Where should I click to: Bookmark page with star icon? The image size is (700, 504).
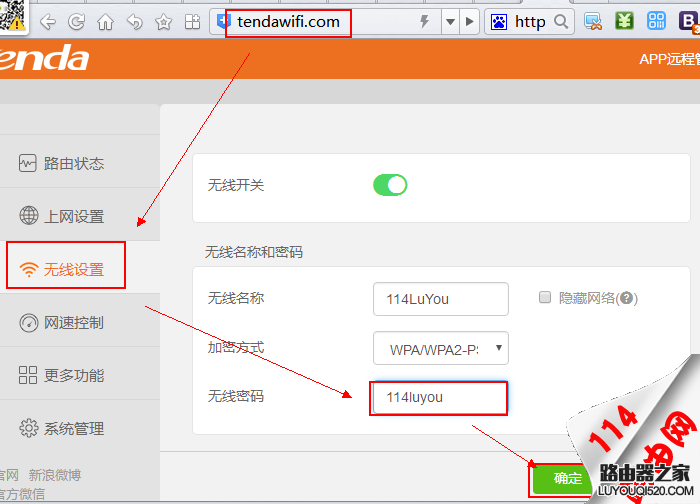point(163,21)
